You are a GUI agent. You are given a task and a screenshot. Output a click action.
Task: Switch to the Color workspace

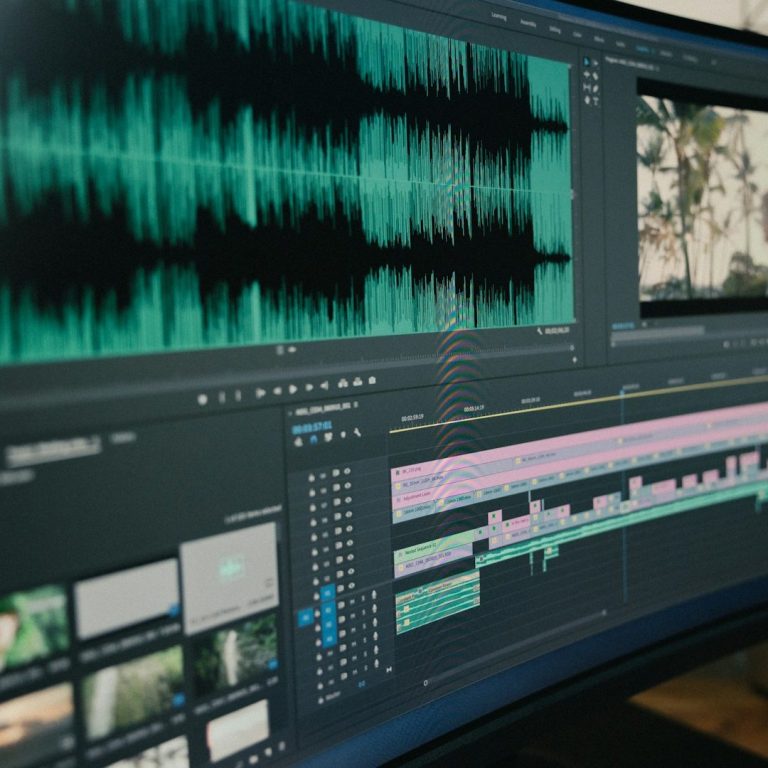(x=577, y=35)
